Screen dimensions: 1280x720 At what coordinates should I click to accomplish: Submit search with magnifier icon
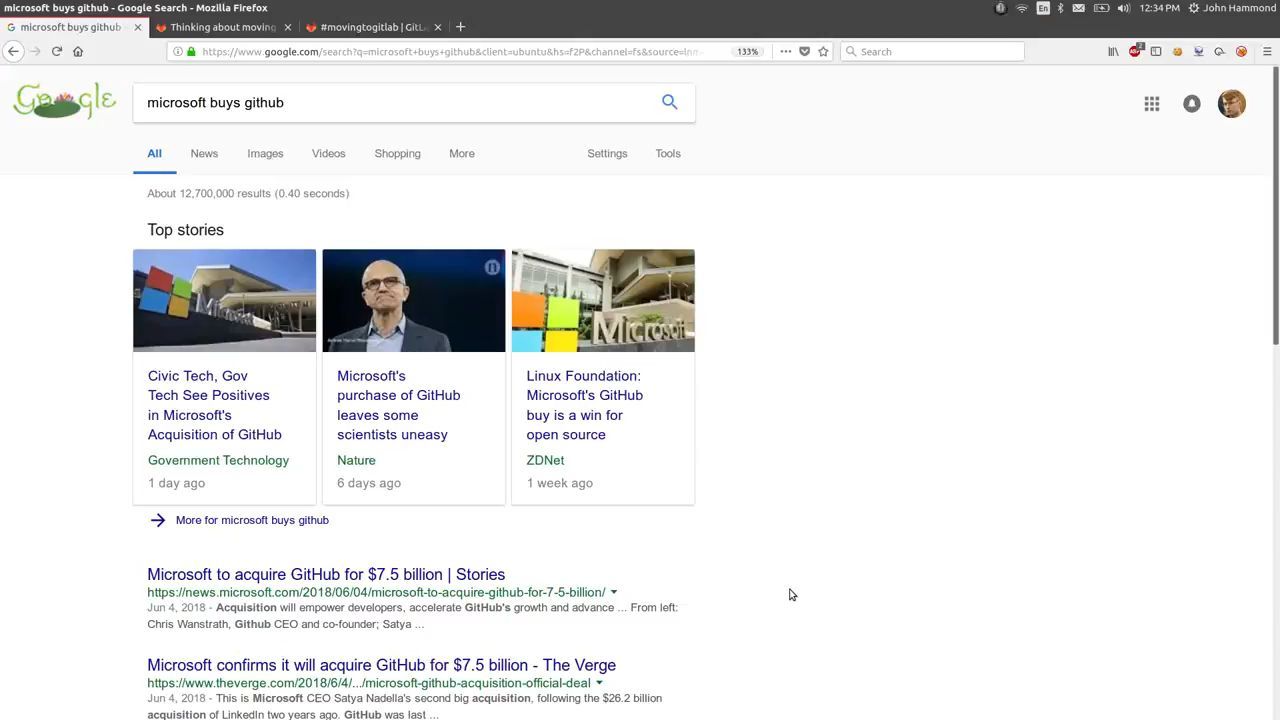tap(670, 102)
